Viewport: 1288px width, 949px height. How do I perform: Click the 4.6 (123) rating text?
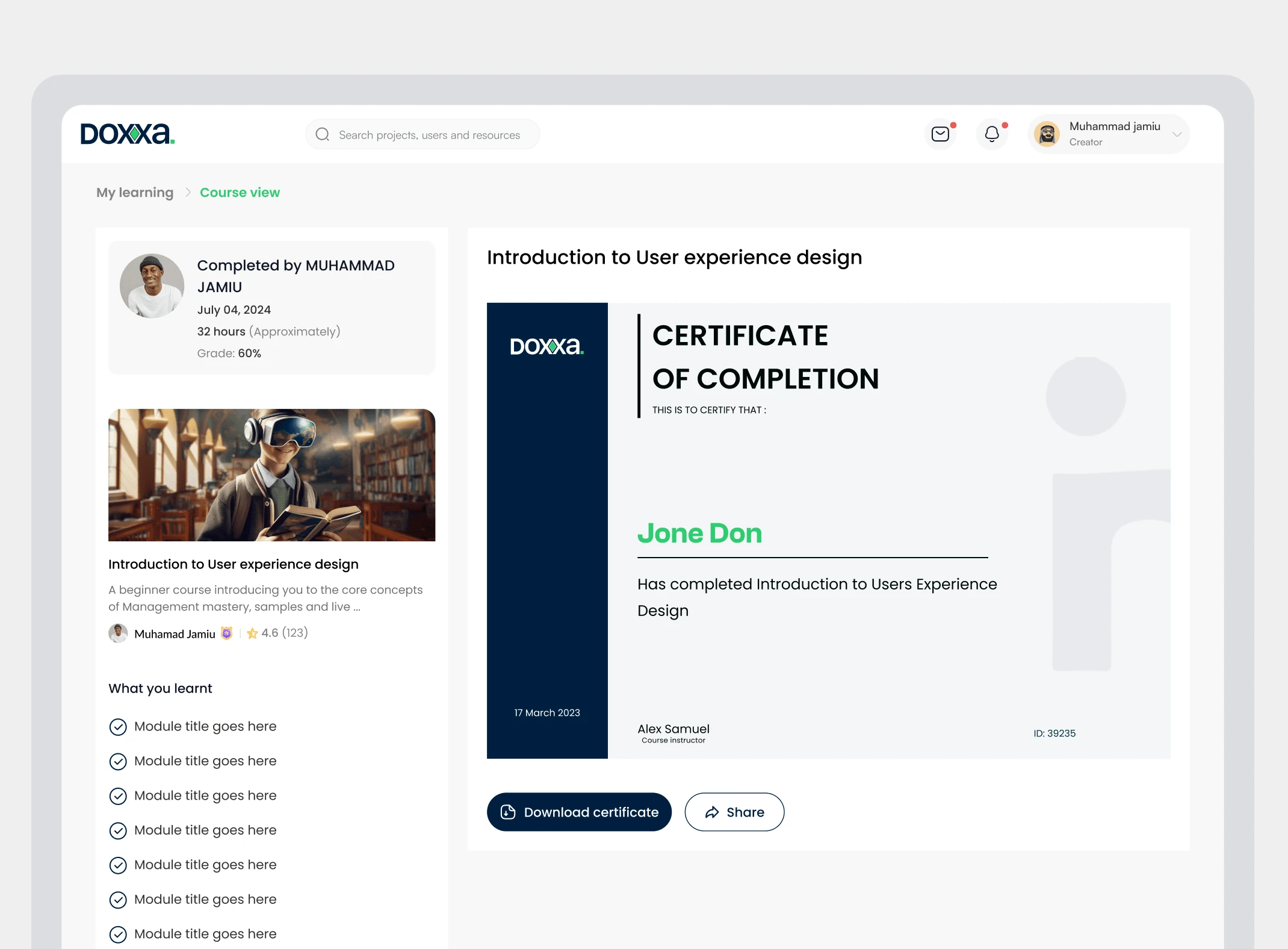(285, 633)
